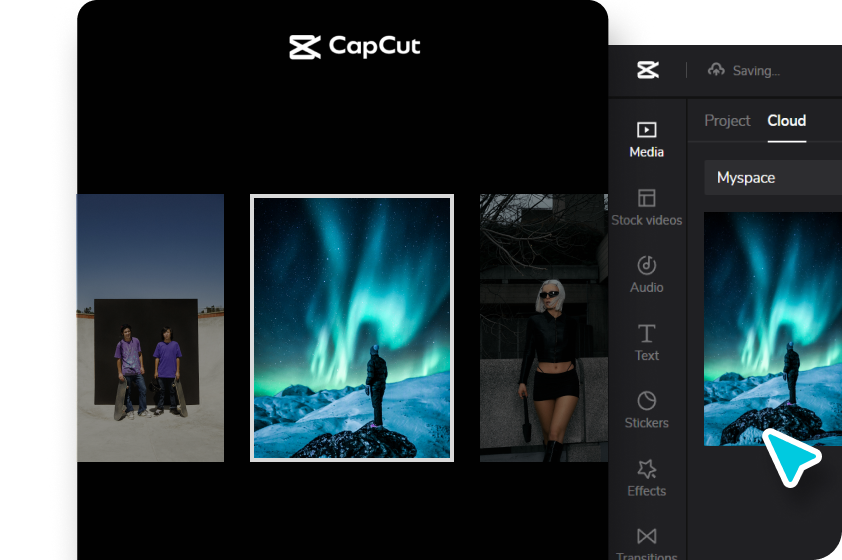Open the Stickers panel
The image size is (842, 560).
point(646,401)
